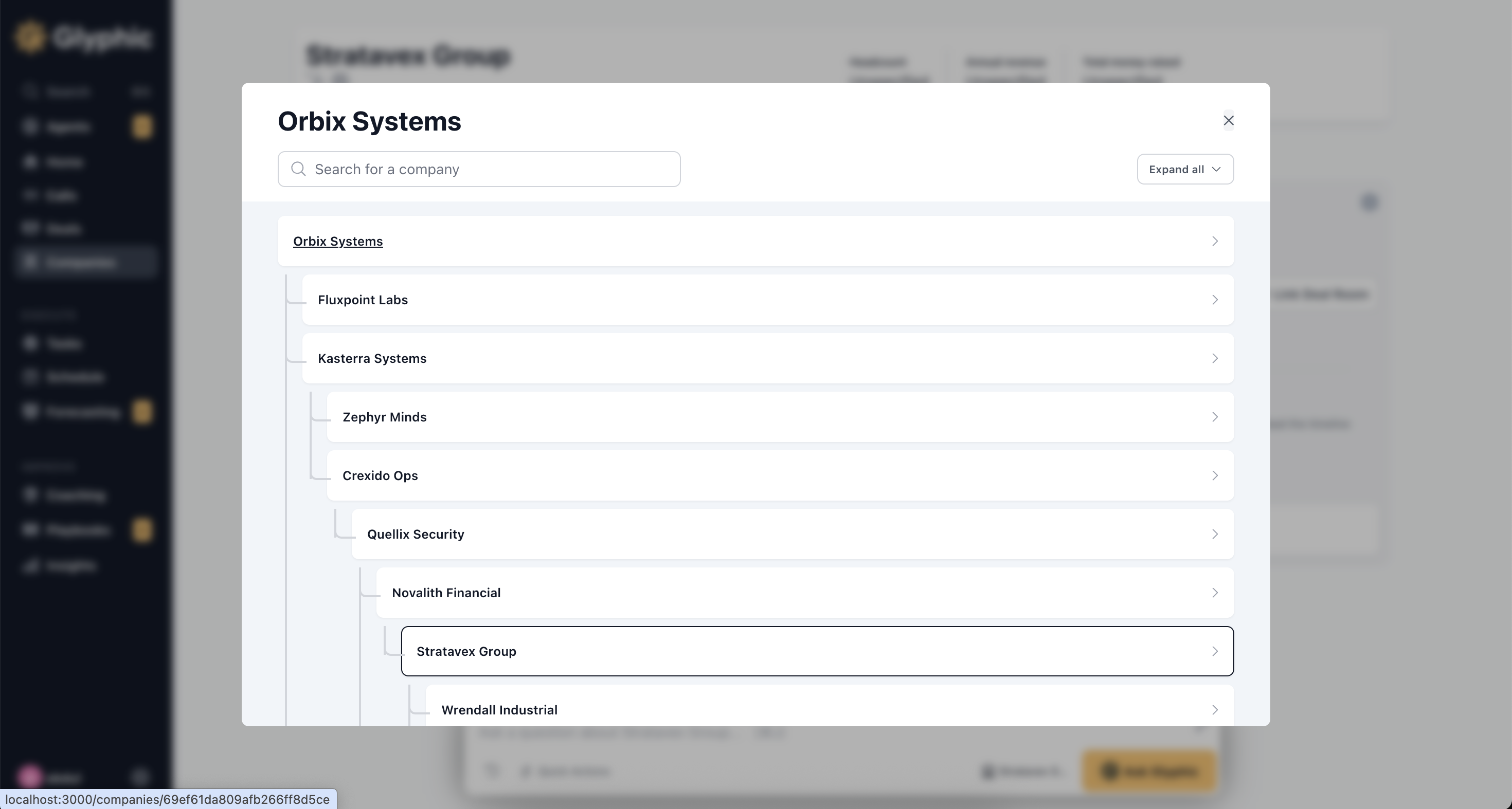Viewport: 1512px width, 809px height.
Task: Expand the Quellix Security row chevron
Action: pos(1215,535)
